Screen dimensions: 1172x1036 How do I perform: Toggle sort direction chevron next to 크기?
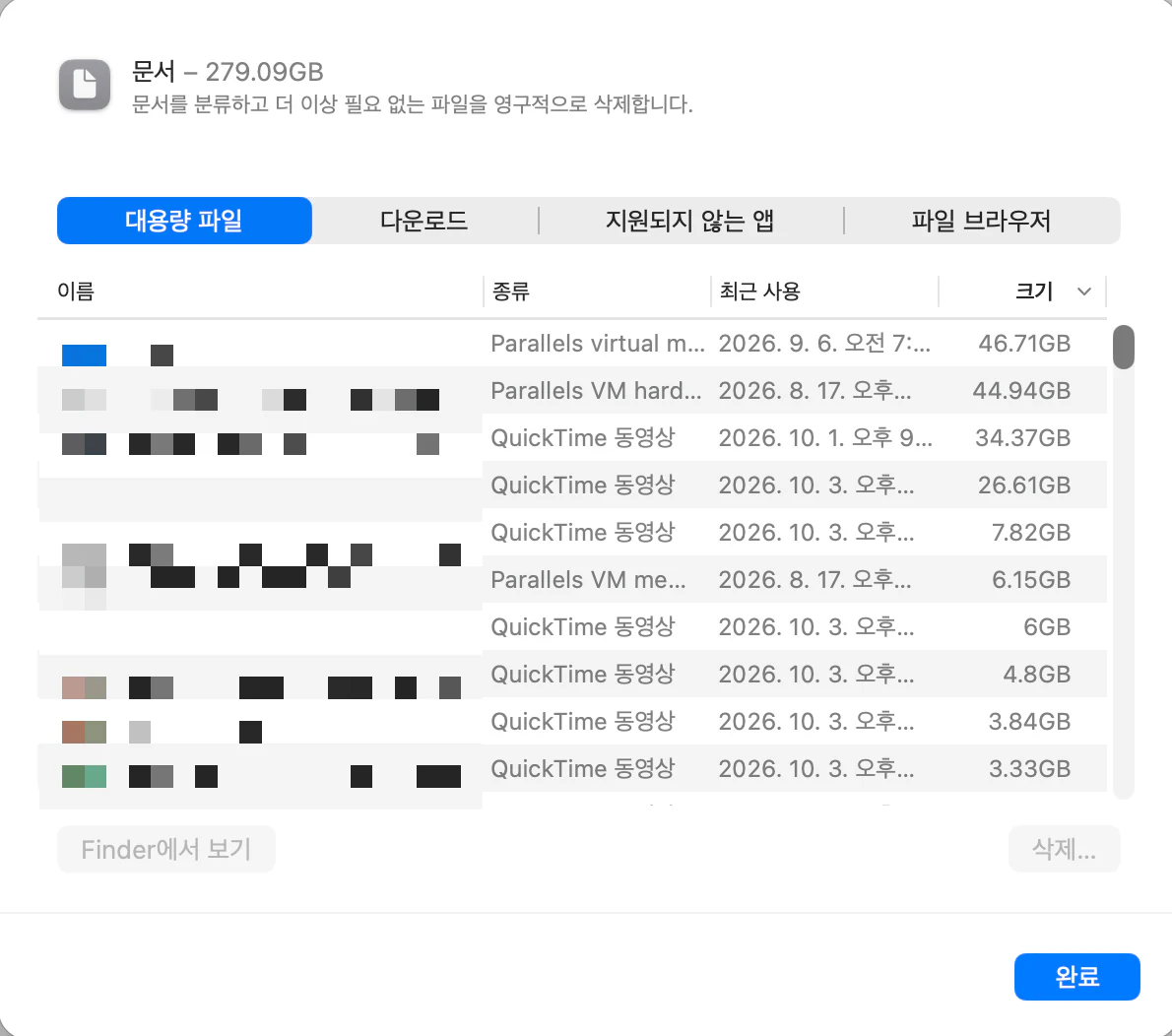(1083, 291)
